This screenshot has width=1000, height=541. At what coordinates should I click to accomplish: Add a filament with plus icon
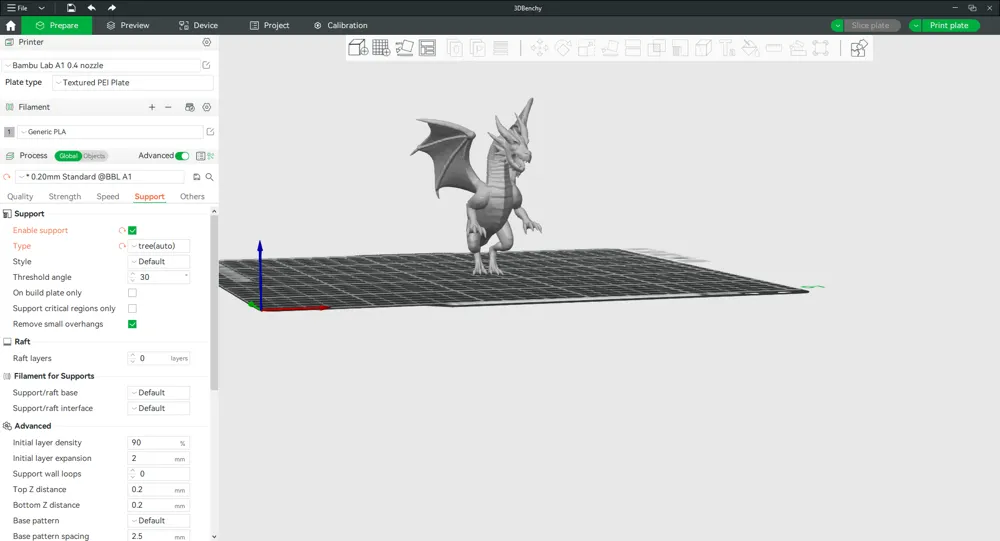[x=152, y=107]
